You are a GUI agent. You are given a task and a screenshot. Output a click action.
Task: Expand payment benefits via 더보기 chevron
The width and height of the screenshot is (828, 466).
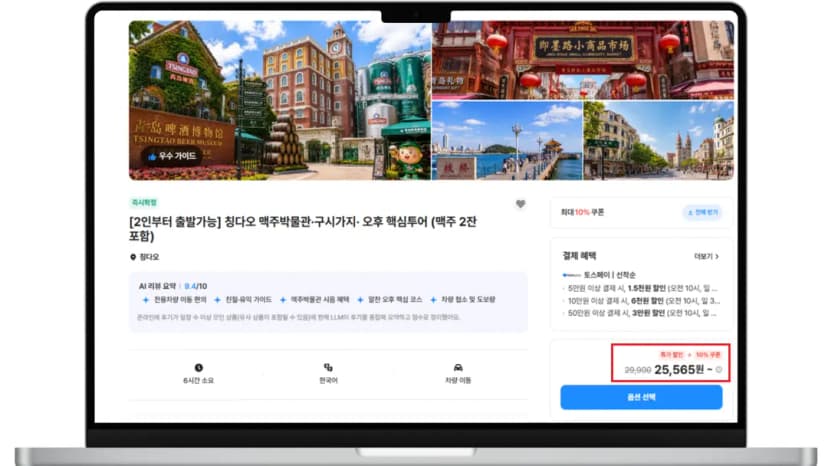[707, 256]
